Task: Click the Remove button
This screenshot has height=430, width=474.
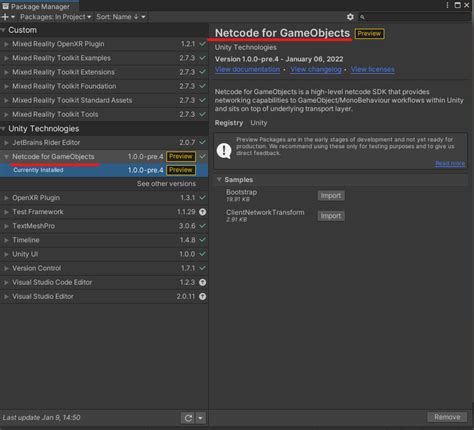Action: coord(447,417)
